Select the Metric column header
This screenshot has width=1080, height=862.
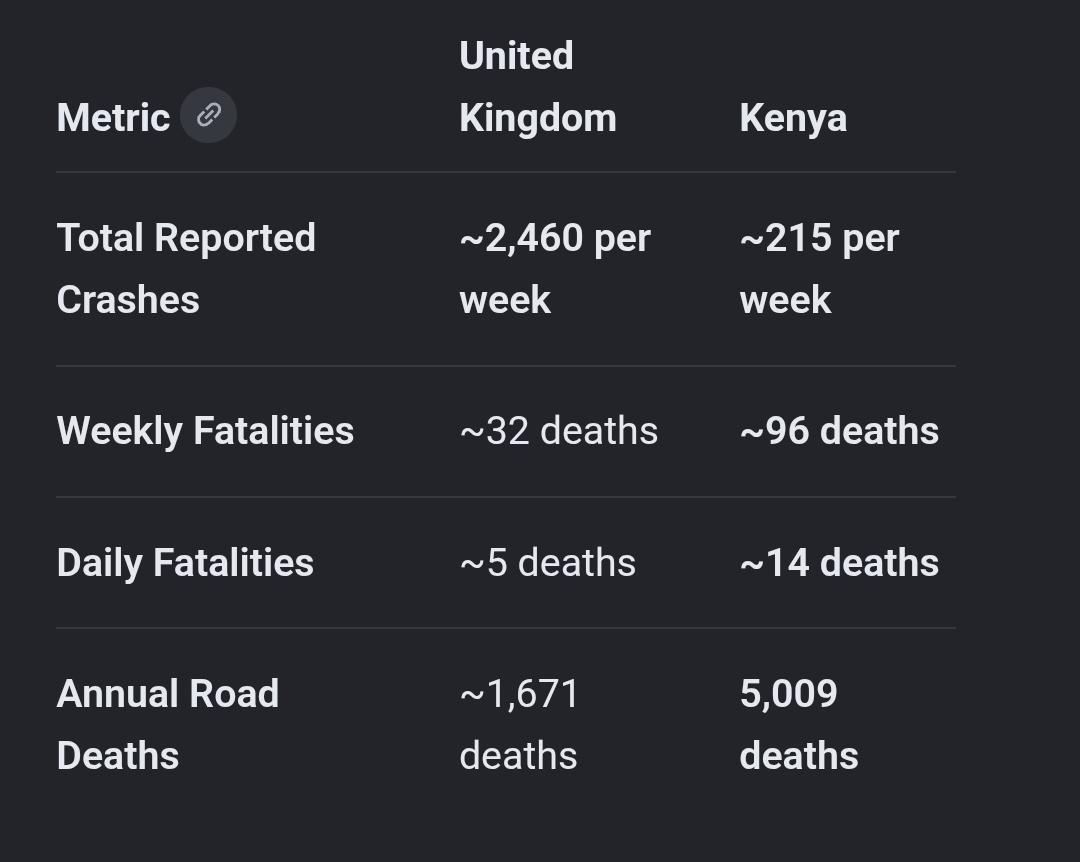click(114, 117)
